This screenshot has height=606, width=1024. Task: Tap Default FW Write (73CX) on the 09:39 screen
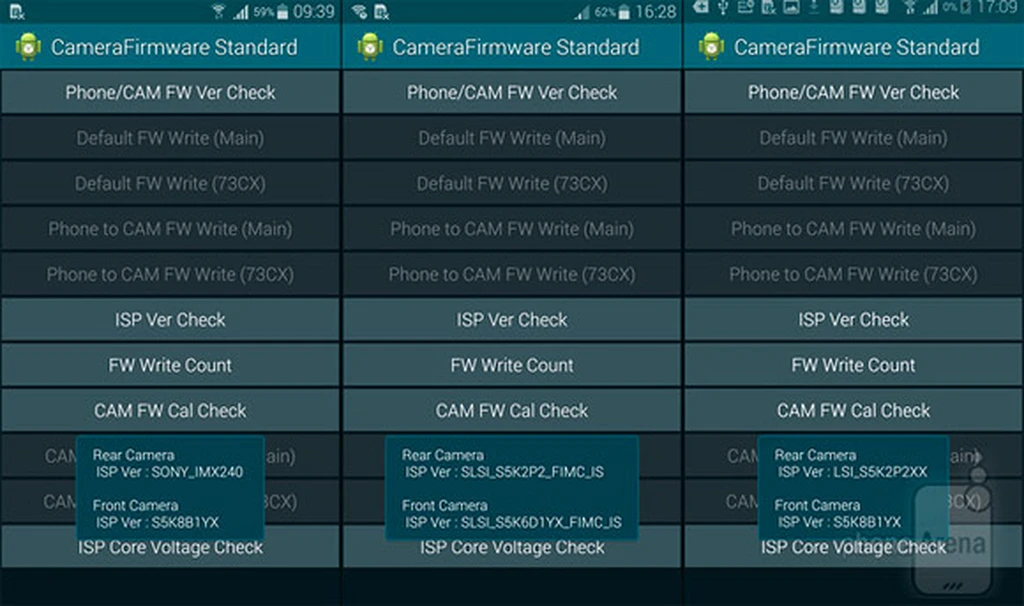pos(170,183)
